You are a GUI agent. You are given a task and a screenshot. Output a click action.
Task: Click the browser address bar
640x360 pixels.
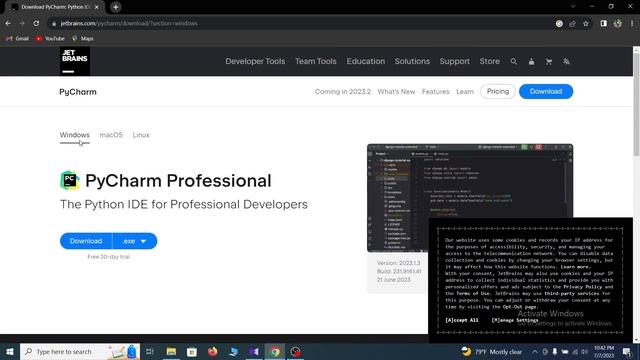click(302, 24)
